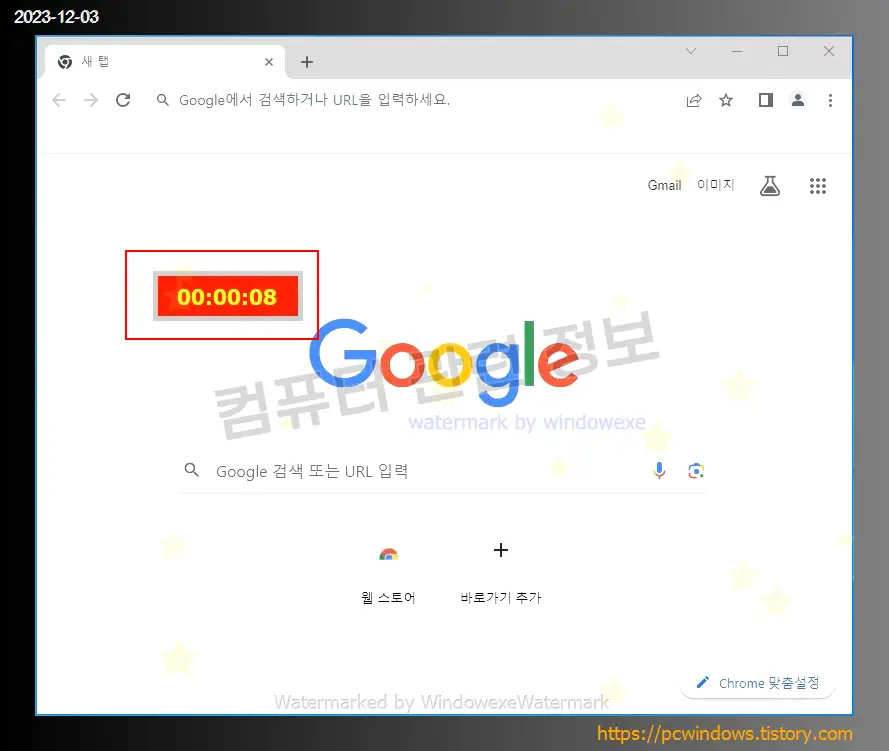
Task: Open Chrome's three-dot menu
Action: pyautogui.click(x=830, y=100)
